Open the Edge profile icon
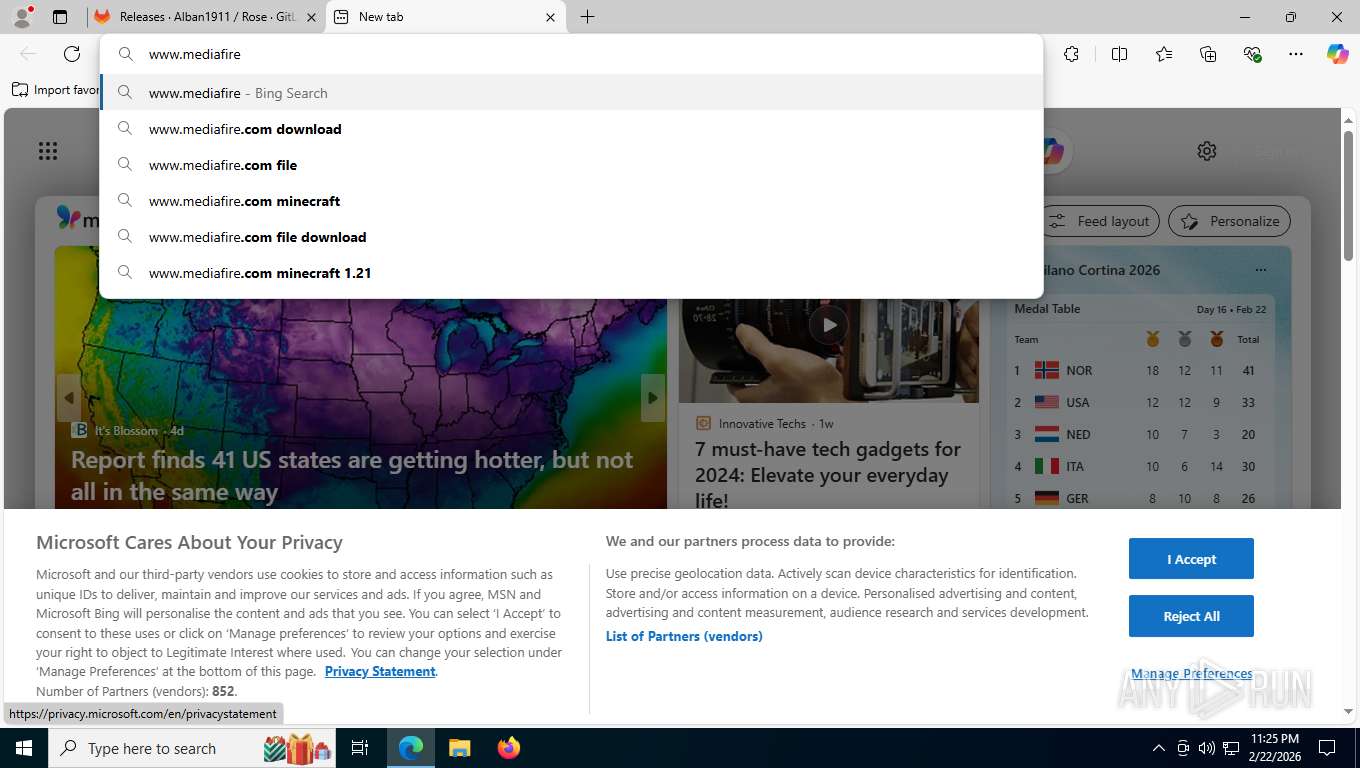 click(x=21, y=16)
